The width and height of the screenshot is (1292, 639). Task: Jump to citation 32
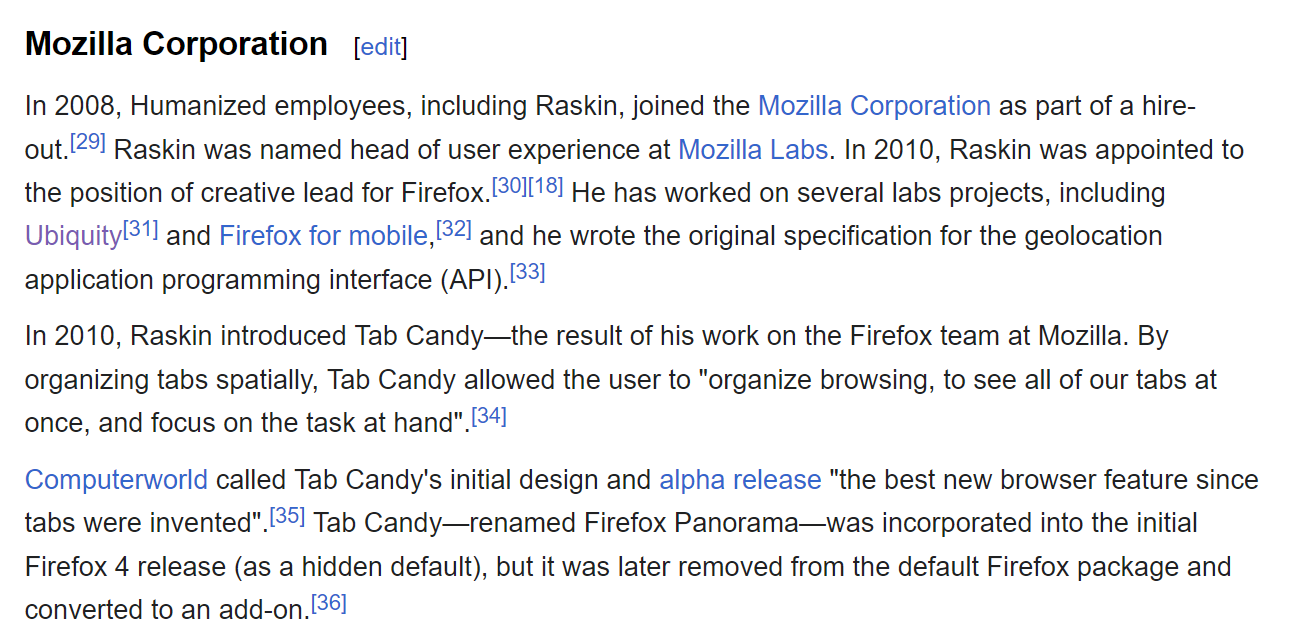coord(454,229)
